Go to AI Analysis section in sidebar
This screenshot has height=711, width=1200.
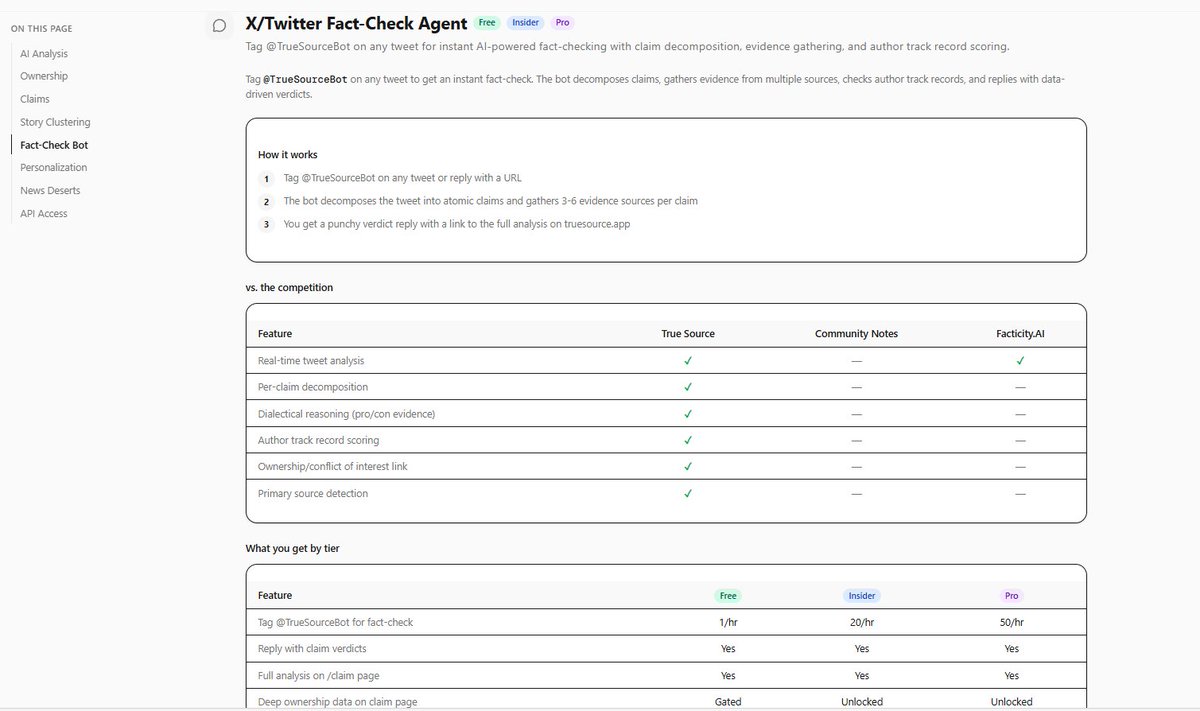click(44, 54)
